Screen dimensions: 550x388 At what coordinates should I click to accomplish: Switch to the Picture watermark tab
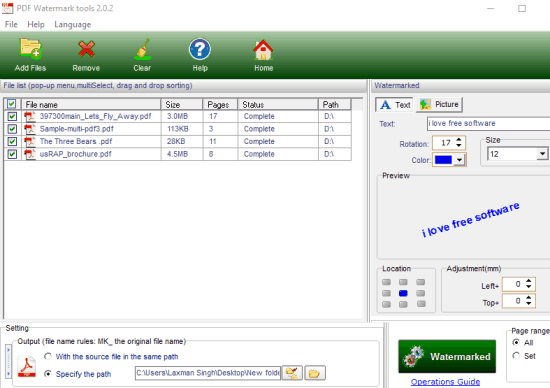pos(439,105)
